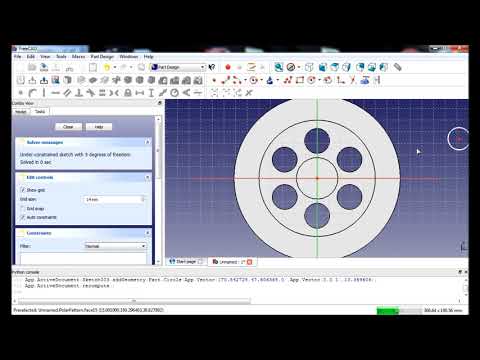Screen dimensions: 480x360
Task: Apply the parallel constraint
Action: tap(67, 93)
